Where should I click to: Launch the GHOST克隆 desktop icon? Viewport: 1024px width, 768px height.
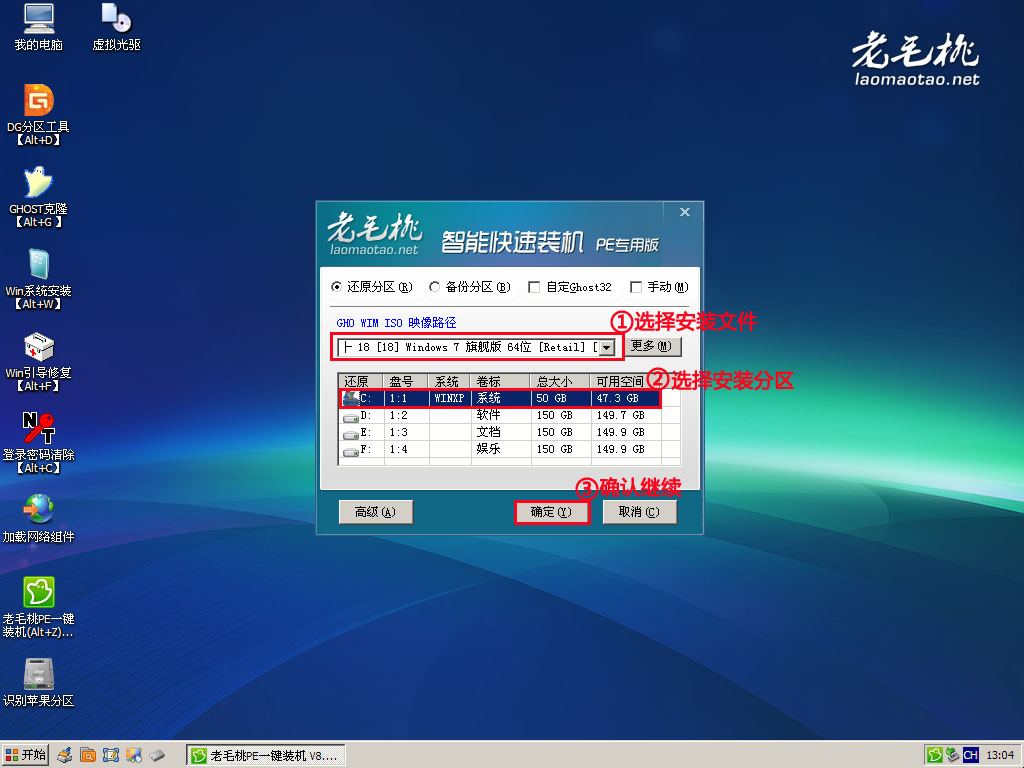pyautogui.click(x=39, y=197)
